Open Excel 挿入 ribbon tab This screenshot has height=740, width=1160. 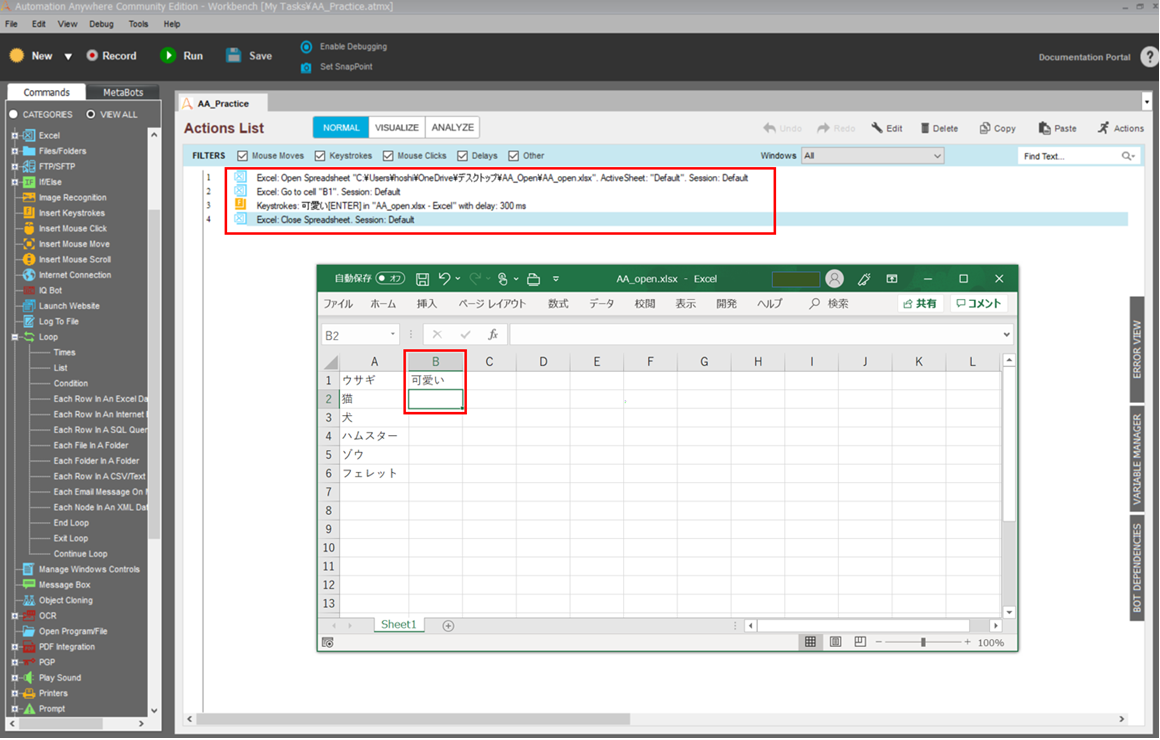tap(427, 304)
